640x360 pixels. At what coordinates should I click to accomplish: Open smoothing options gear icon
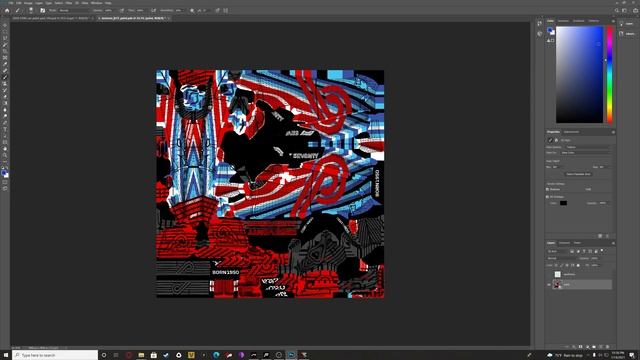click(x=192, y=11)
